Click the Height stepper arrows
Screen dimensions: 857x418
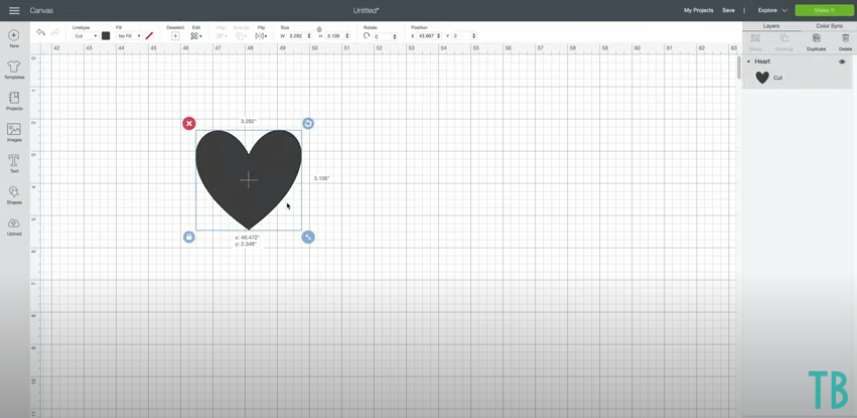click(348, 36)
